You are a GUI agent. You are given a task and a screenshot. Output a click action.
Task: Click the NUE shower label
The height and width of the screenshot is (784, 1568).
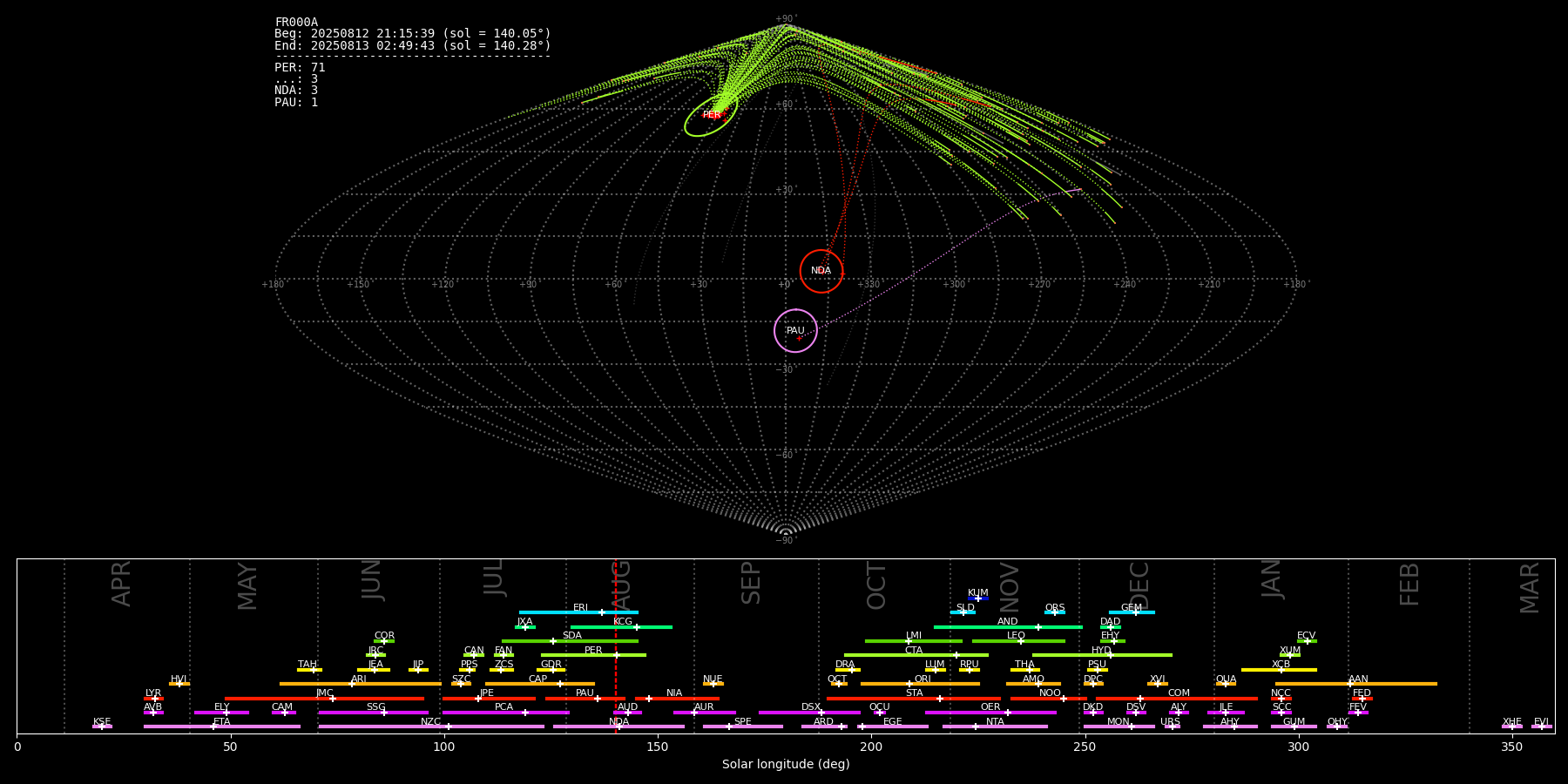pyautogui.click(x=713, y=679)
